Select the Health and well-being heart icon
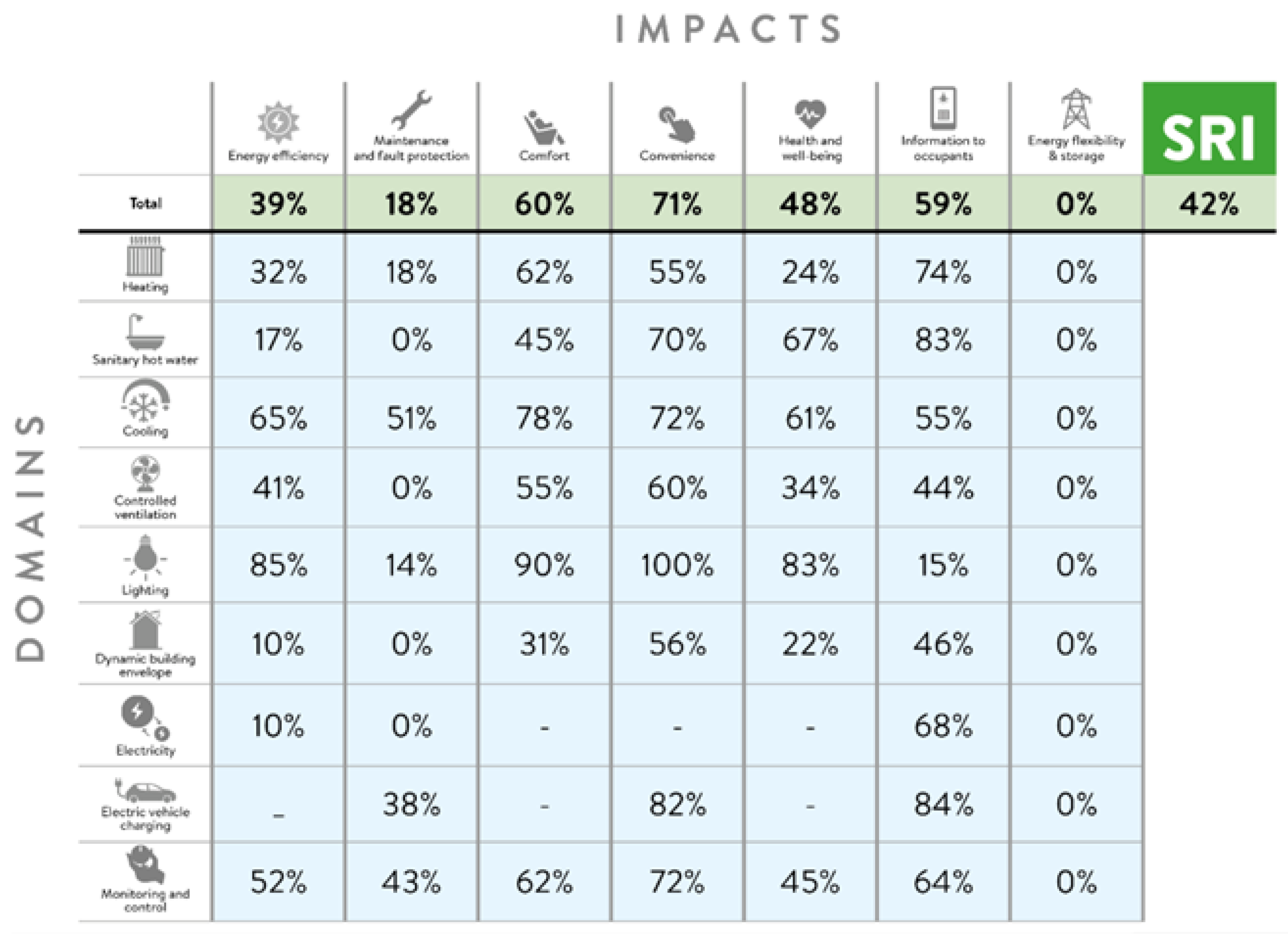 point(811,113)
